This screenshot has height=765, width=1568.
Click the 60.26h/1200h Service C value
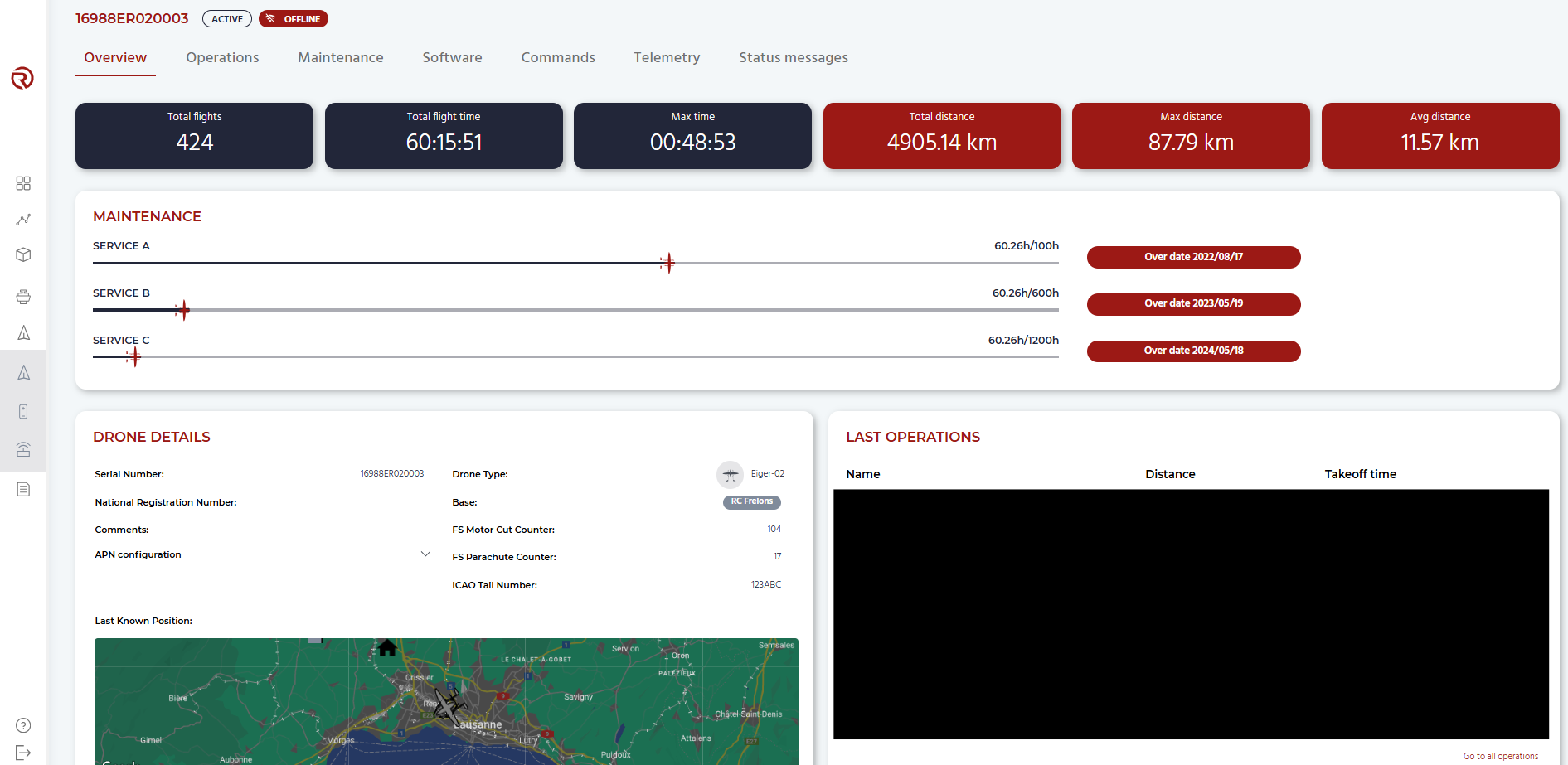point(1023,340)
